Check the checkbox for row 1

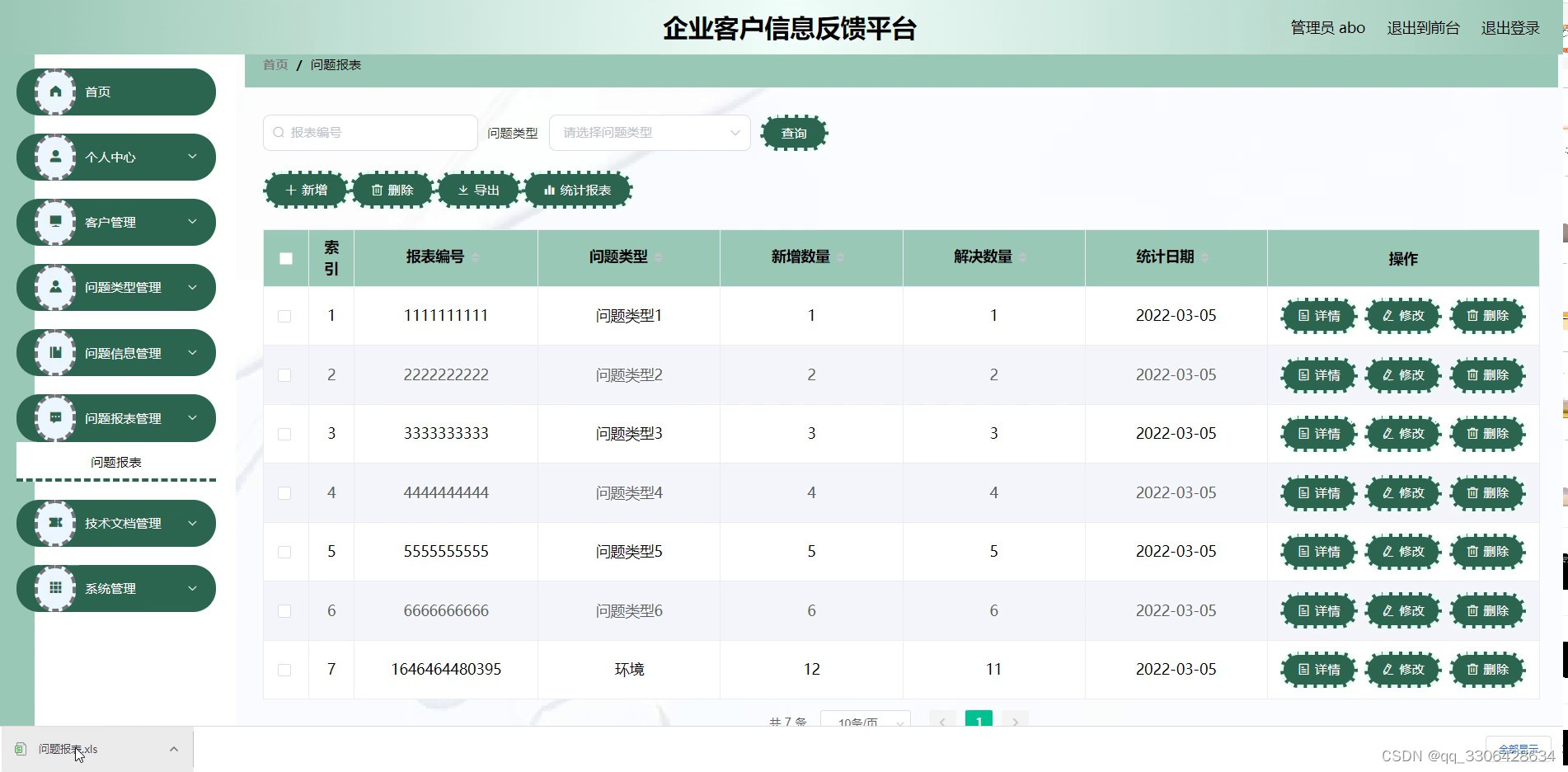click(x=284, y=316)
